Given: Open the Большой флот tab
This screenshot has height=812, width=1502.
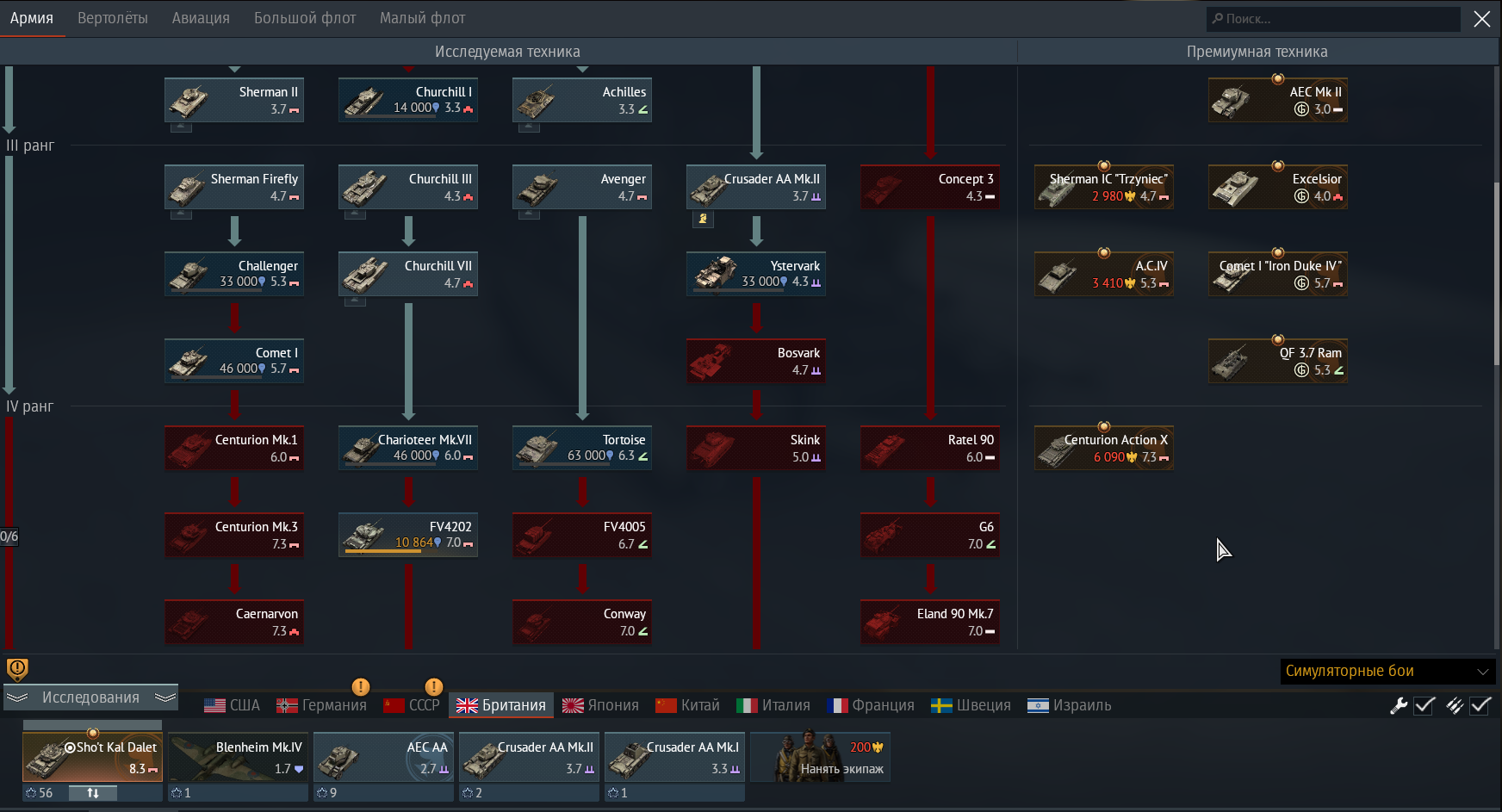Looking at the screenshot, I should coord(305,18).
